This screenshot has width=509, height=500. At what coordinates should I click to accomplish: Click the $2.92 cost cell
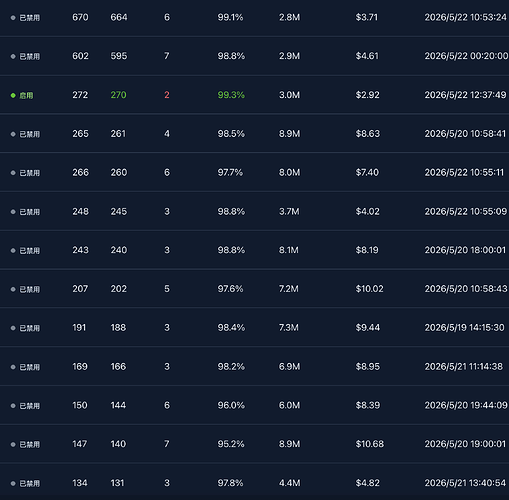pyautogui.click(x=367, y=95)
